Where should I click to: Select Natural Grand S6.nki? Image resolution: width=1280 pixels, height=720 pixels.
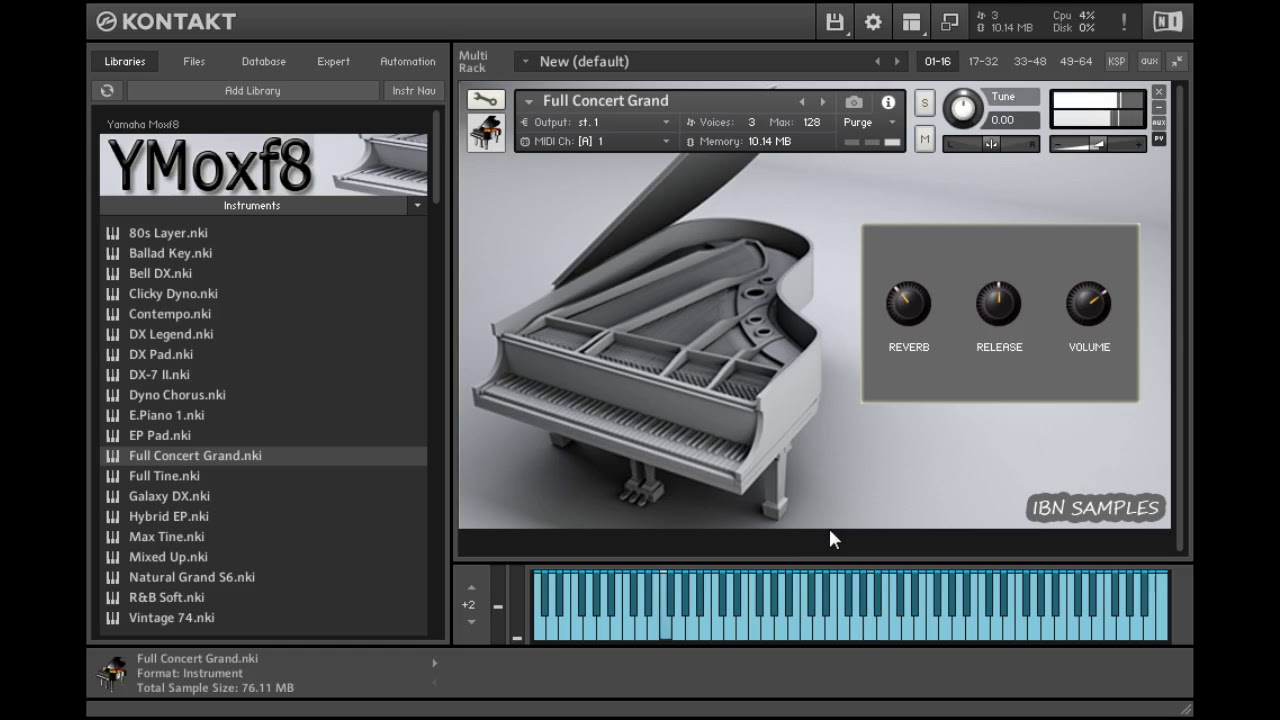click(192, 577)
